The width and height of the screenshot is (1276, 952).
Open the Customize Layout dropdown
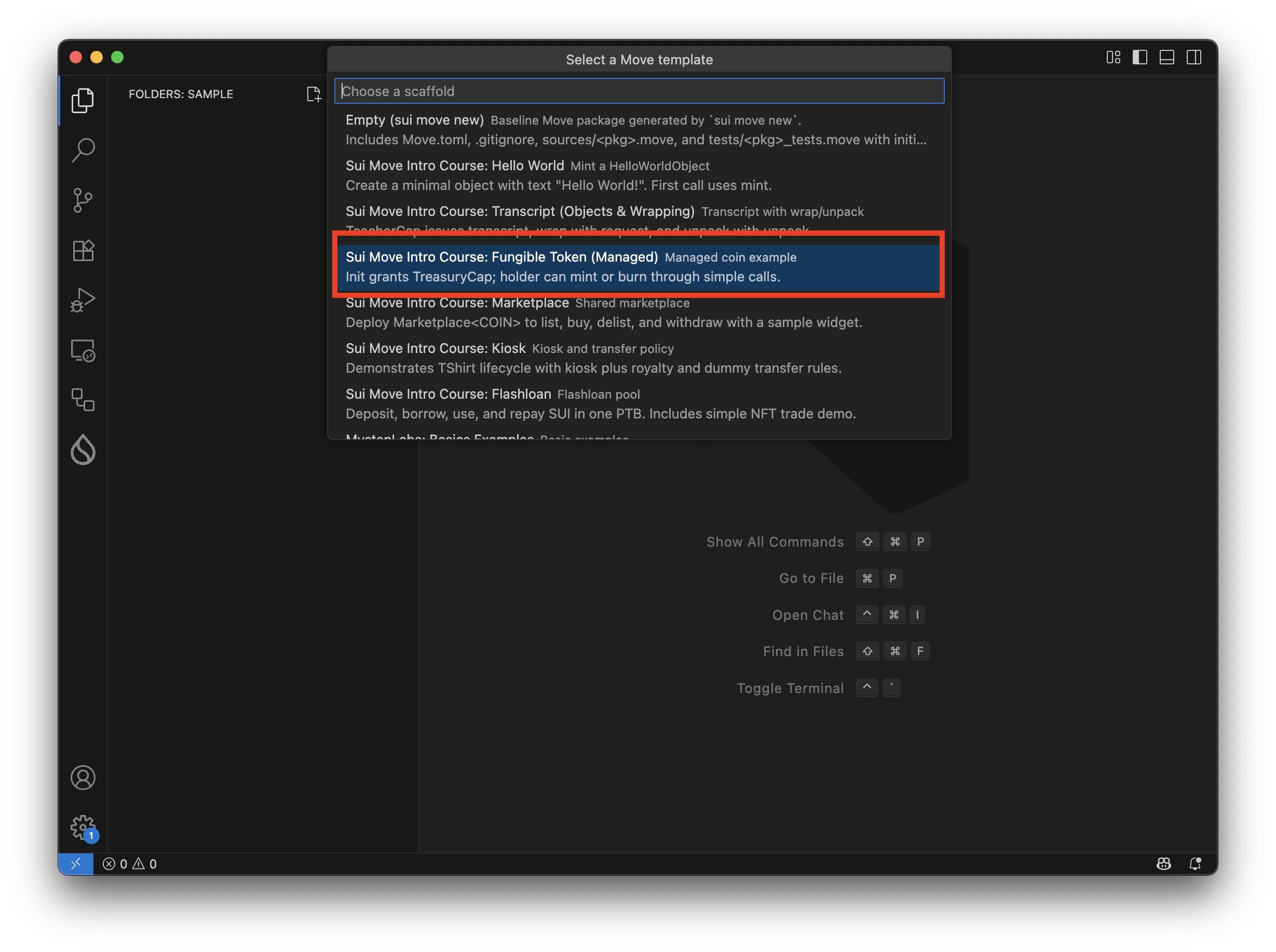click(1113, 58)
